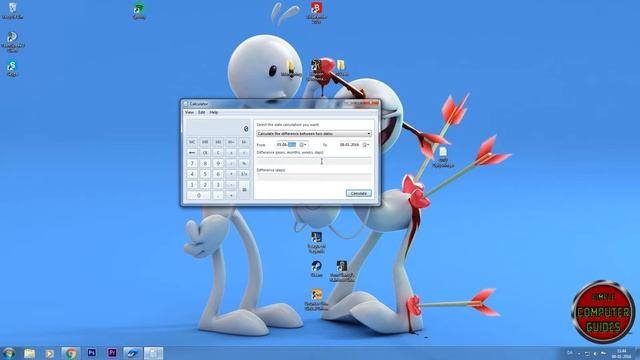Screen dimensions: 640x360
Task: Select the Calculator taskbar button
Action: click(153, 353)
